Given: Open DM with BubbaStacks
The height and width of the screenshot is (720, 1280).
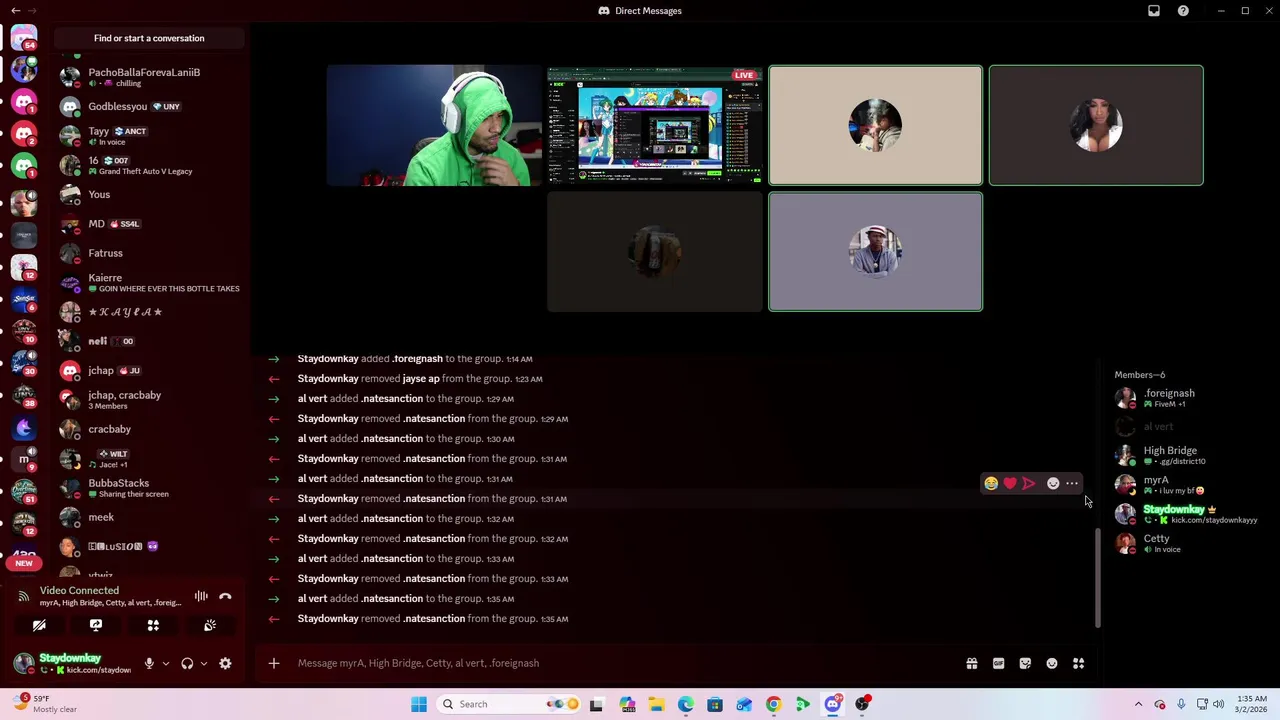Looking at the screenshot, I should pos(150,488).
